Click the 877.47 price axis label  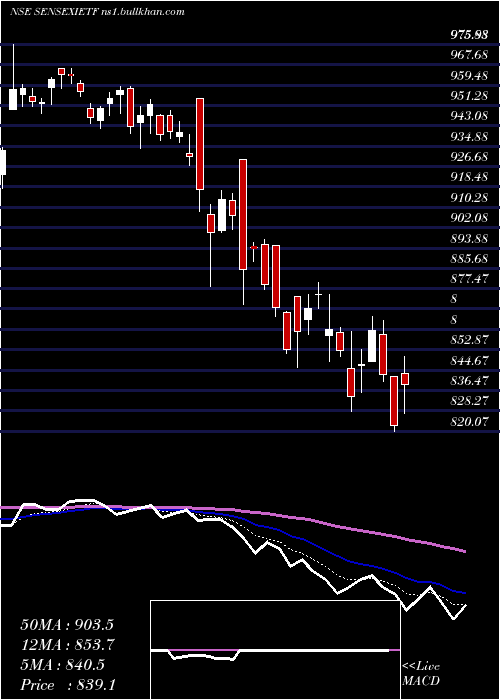click(x=469, y=279)
